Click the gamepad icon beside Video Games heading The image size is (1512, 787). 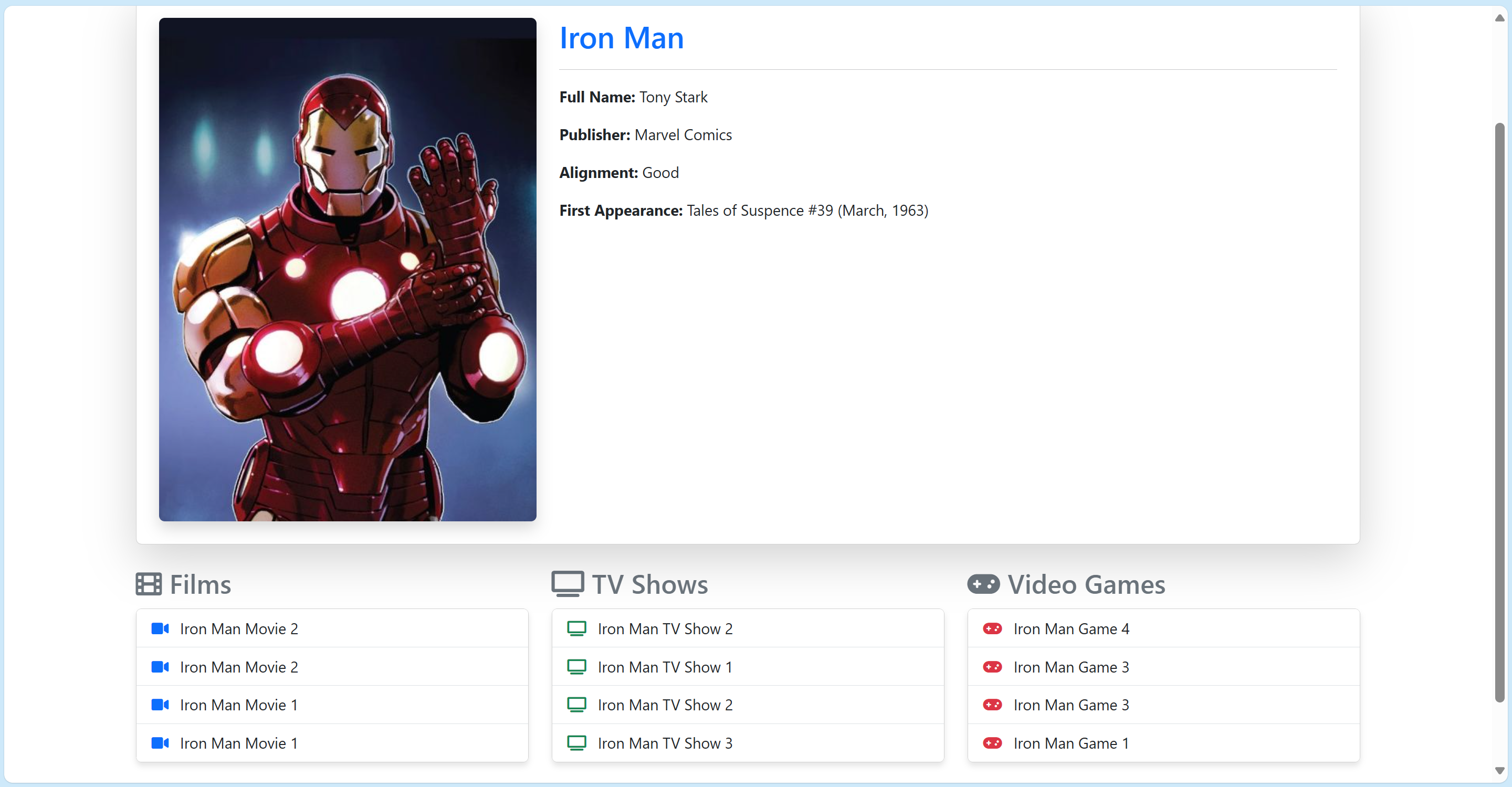983,584
